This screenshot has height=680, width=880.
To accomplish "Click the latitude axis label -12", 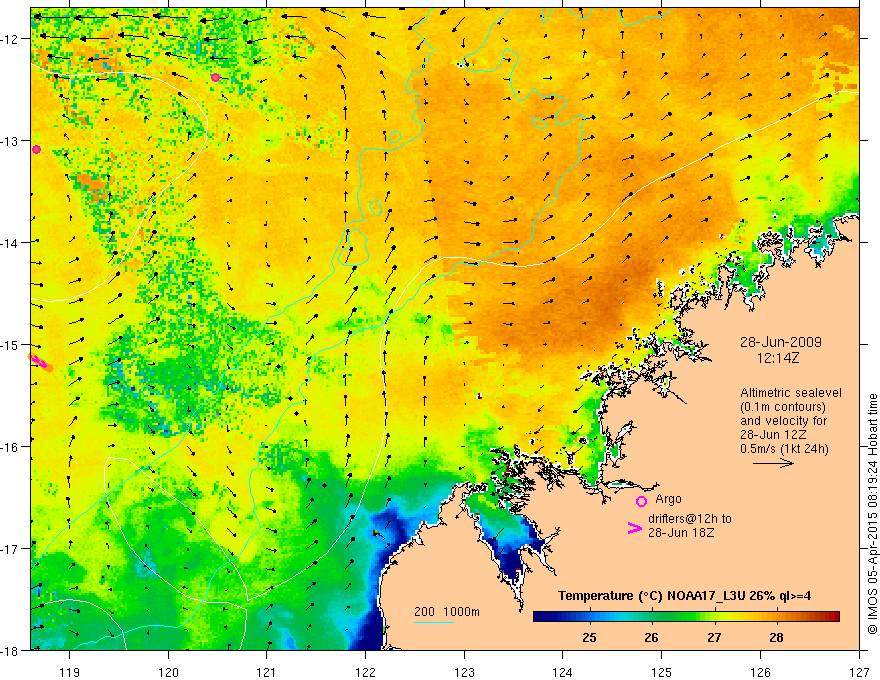I will click(11, 39).
